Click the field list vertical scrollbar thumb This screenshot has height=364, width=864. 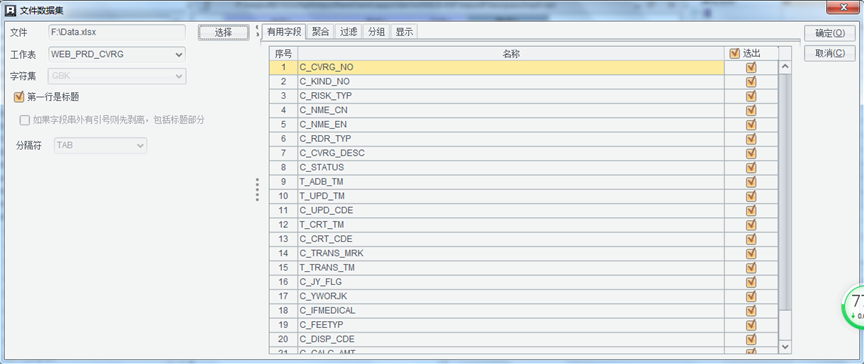[x=785, y=192]
